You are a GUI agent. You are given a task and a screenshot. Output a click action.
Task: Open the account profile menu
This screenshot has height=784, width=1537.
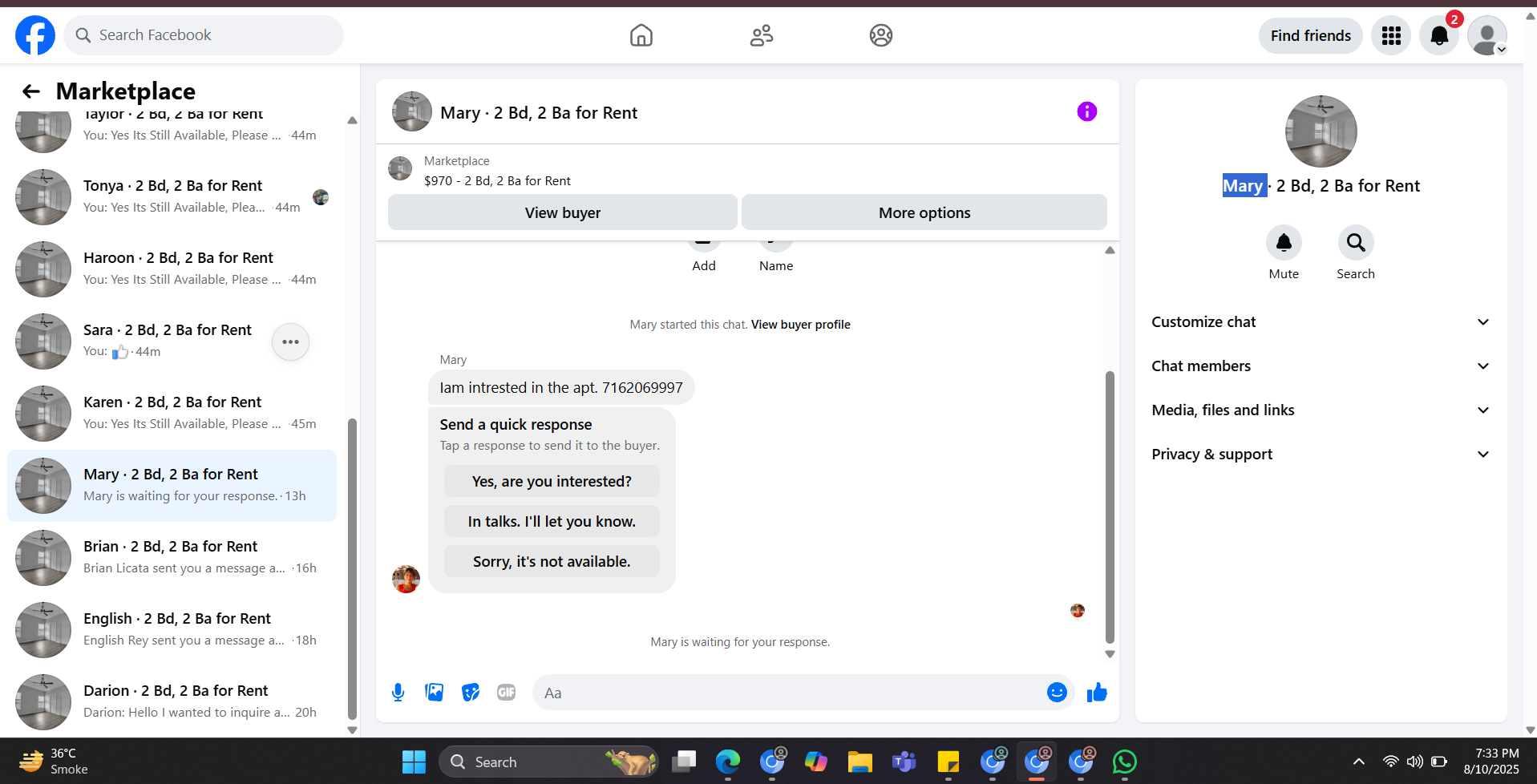[x=1487, y=35]
